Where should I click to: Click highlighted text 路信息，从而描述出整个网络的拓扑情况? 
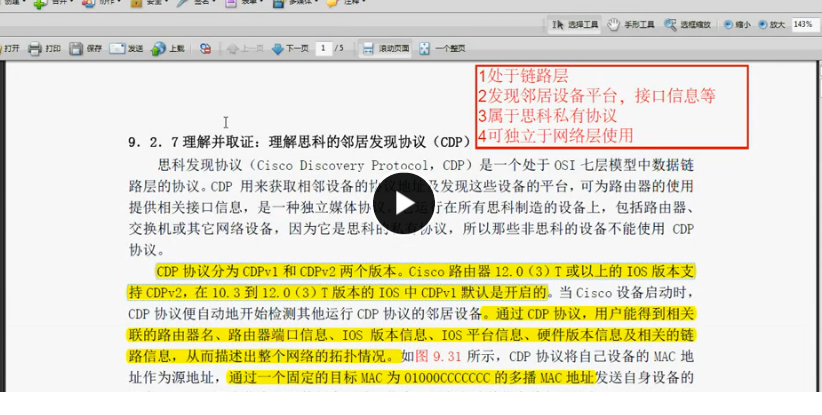coord(261,356)
